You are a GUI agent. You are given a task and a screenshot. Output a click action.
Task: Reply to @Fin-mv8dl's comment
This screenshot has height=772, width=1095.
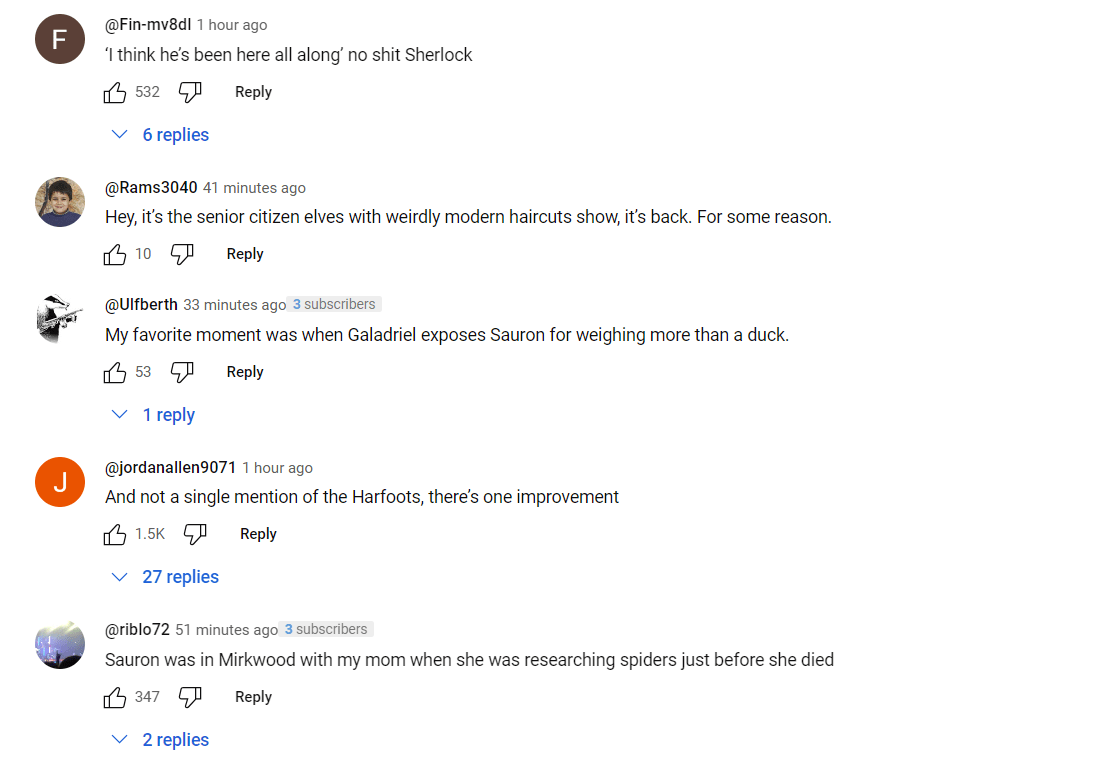(x=253, y=92)
